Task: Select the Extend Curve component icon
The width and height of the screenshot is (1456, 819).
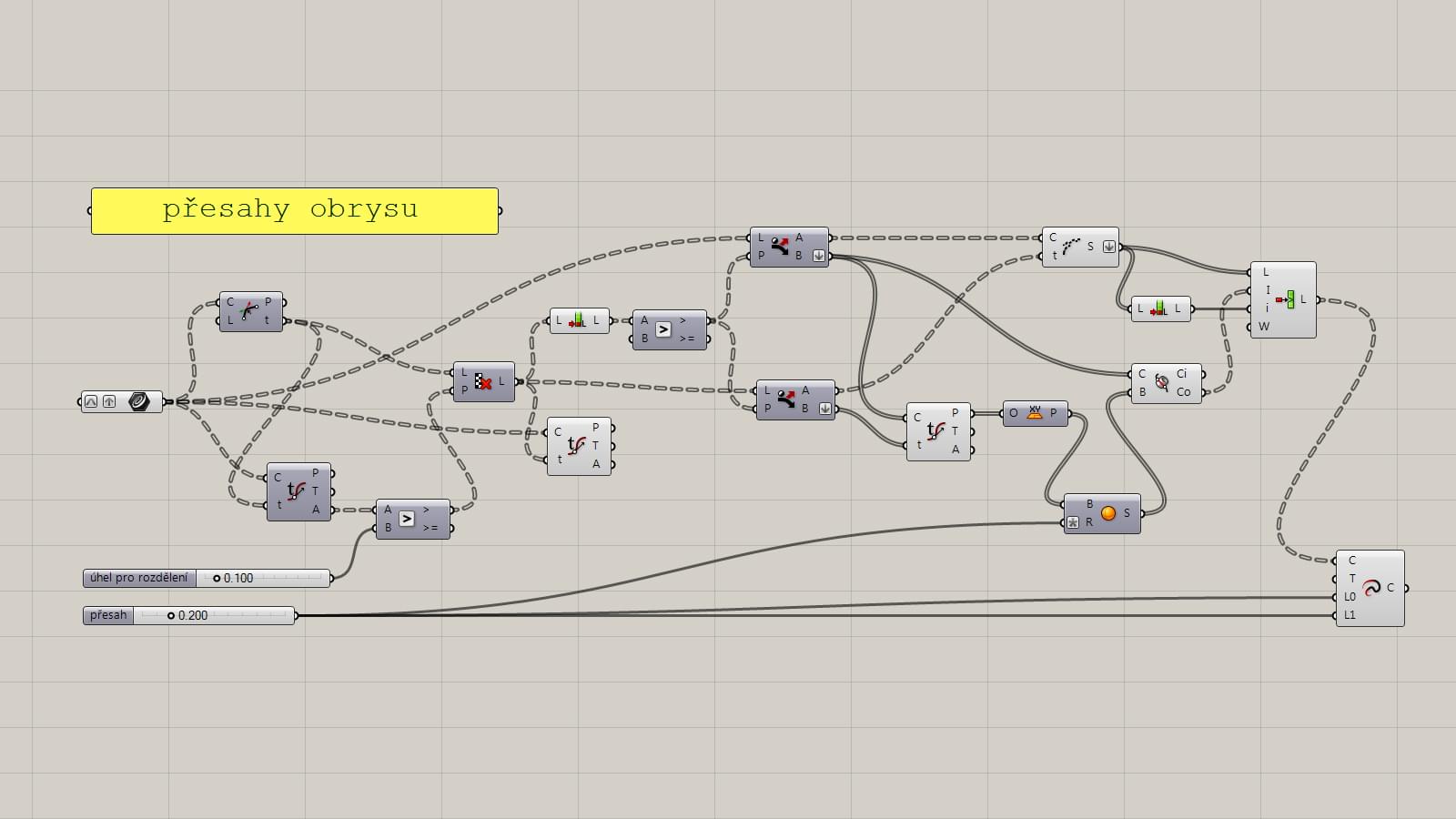Action: point(1371,588)
